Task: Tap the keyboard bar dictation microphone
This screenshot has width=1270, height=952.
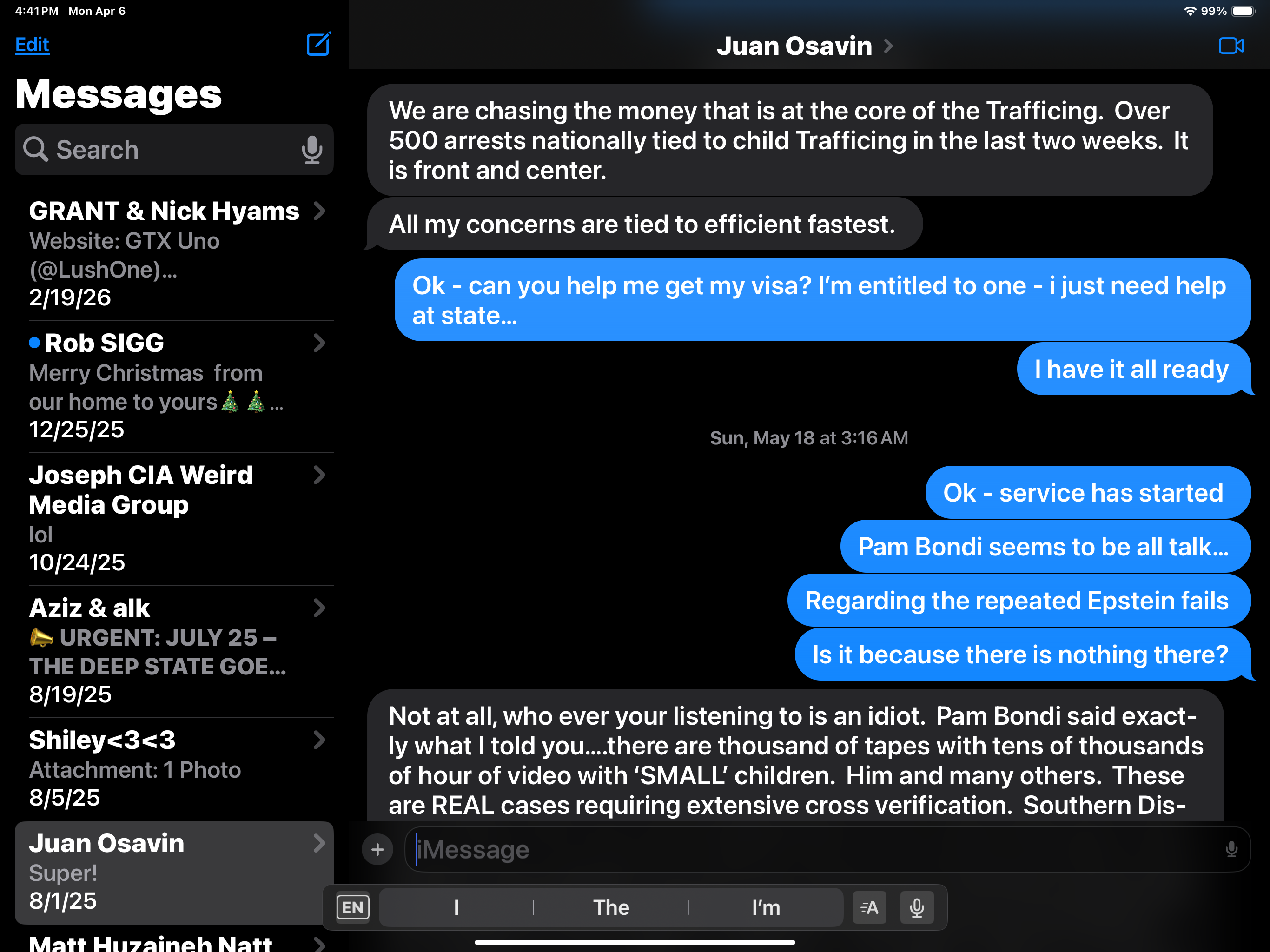Action: [x=916, y=908]
